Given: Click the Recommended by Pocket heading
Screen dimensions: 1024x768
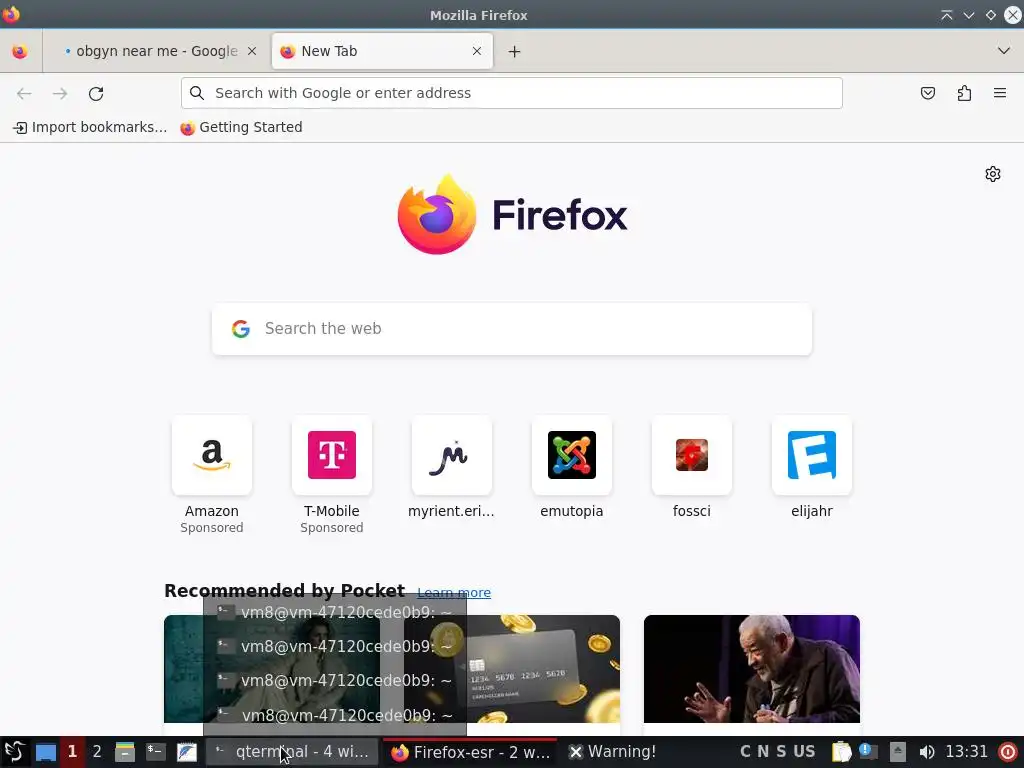Looking at the screenshot, I should tap(284, 591).
